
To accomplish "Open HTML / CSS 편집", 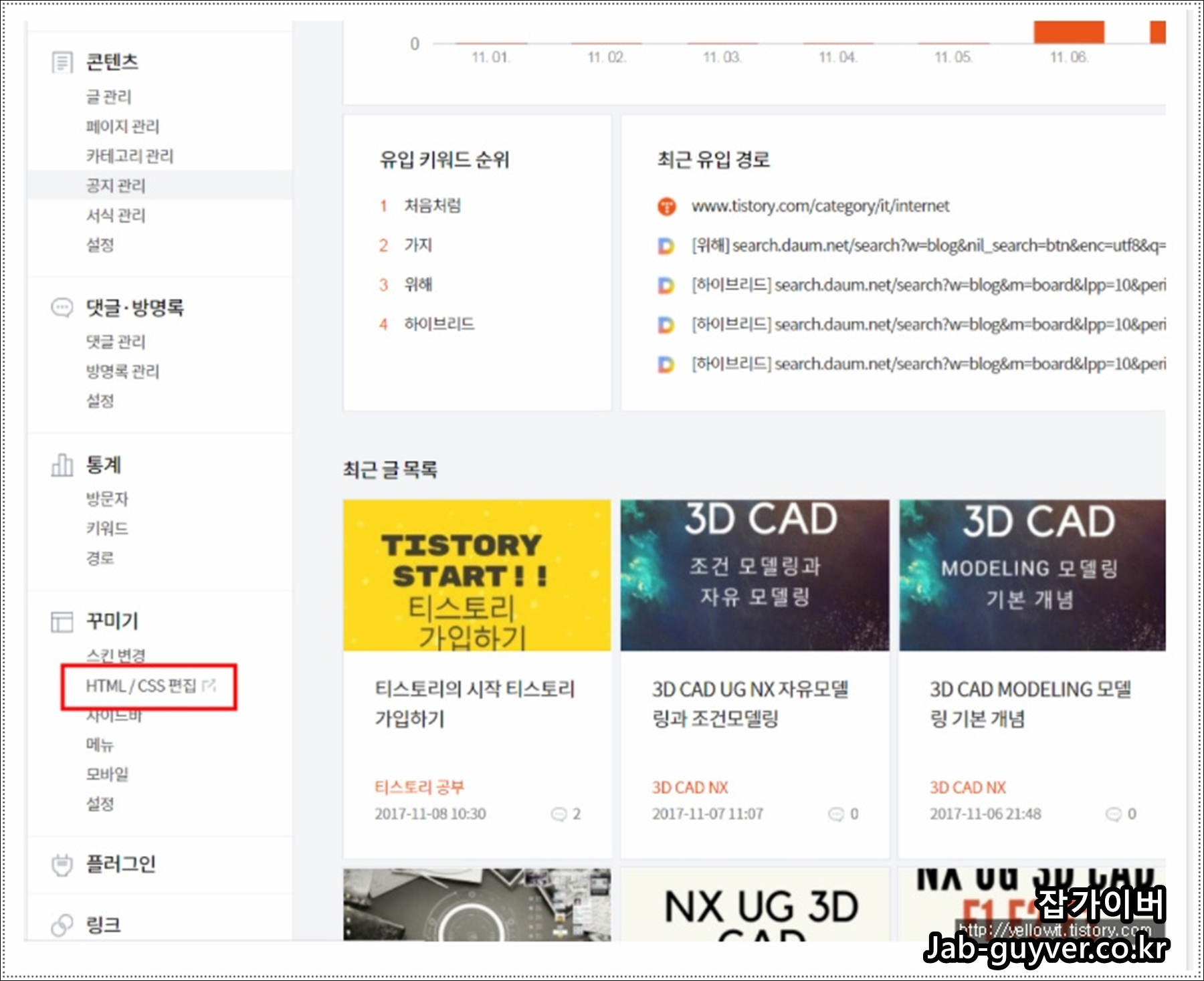I will (x=141, y=685).
